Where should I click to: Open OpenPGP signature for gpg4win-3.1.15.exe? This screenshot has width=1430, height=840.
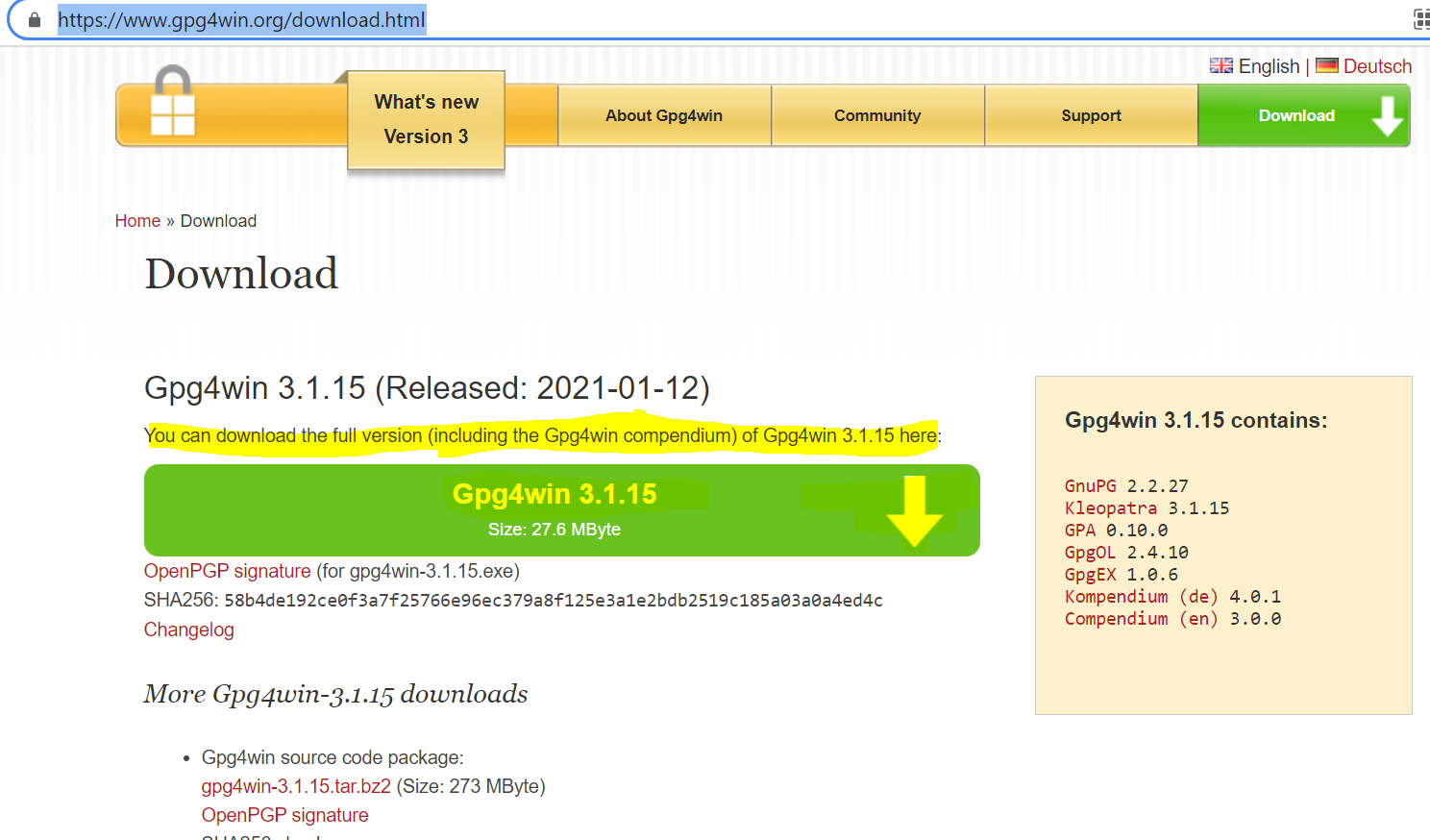tap(227, 571)
